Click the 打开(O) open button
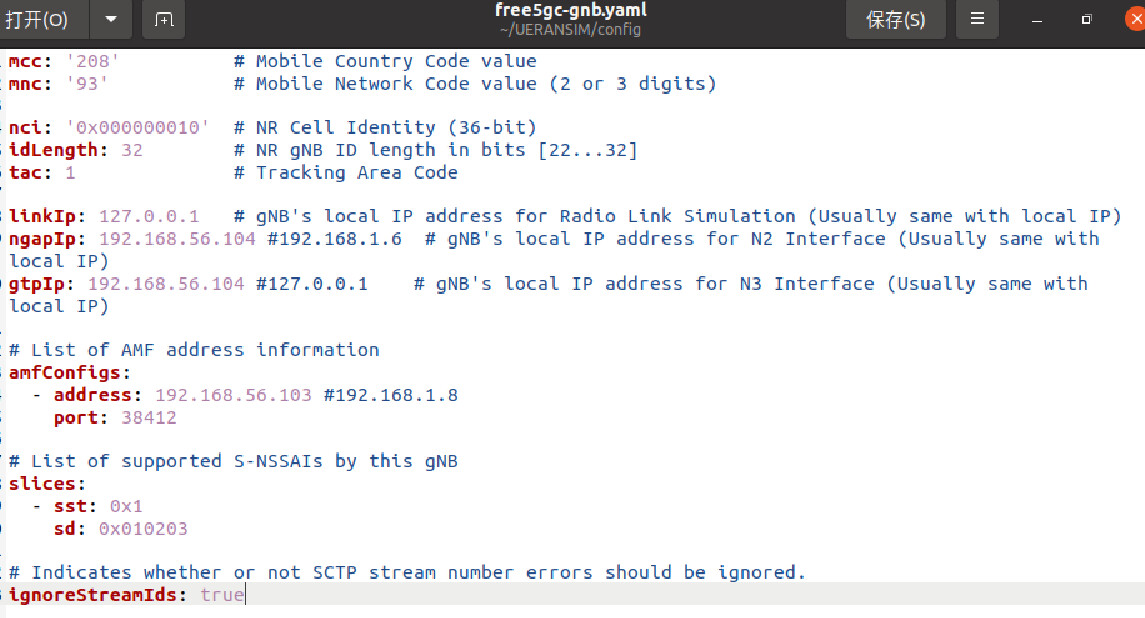 point(37,20)
